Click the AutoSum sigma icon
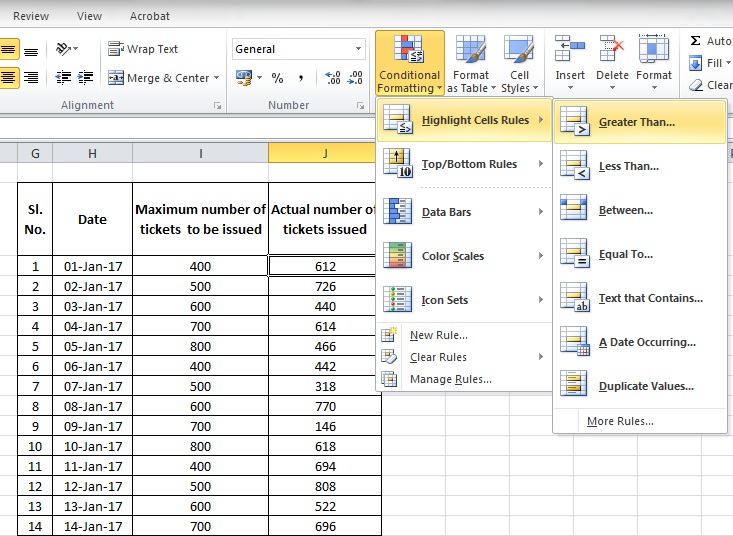The width and height of the screenshot is (733, 536). 696,41
